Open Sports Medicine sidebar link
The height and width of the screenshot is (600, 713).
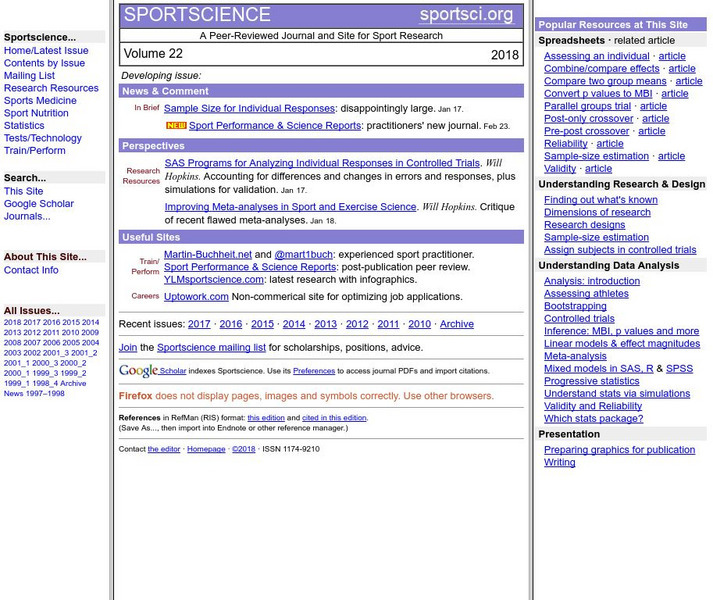coord(40,101)
